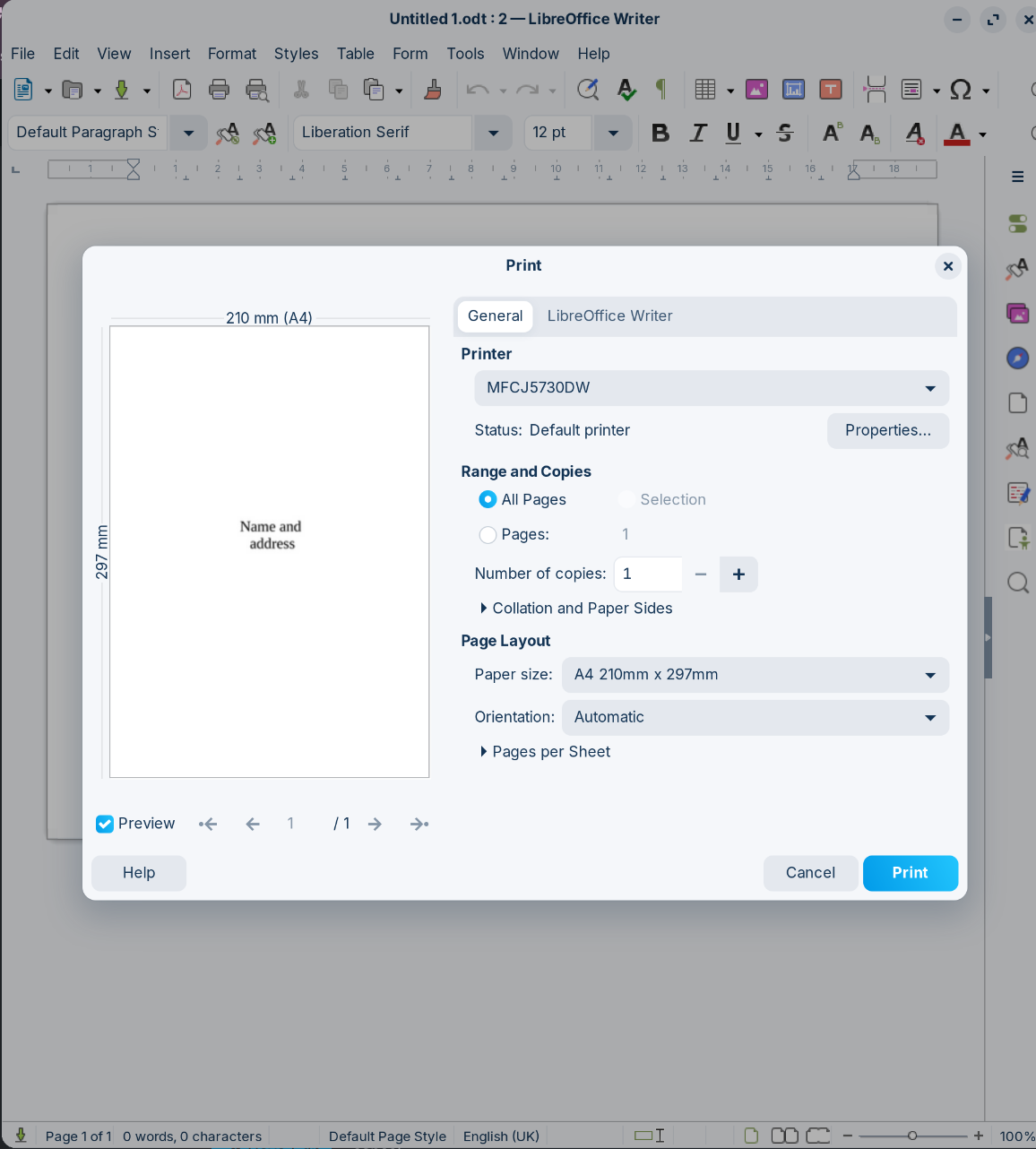Click the Italic formatting icon

click(x=698, y=134)
